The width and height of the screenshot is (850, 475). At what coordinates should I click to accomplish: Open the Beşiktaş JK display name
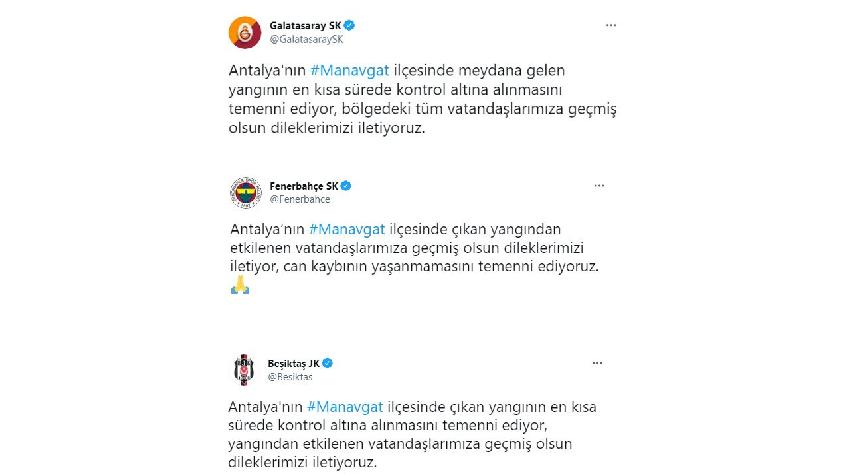293,363
